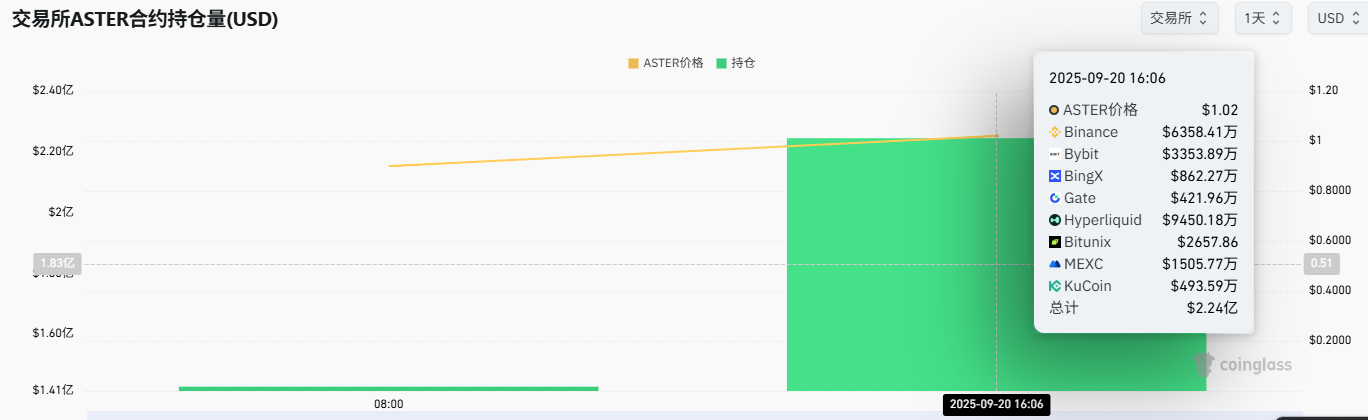Click the coinglass watermark logo
Image resolution: width=1368 pixels, height=420 pixels.
point(1242,365)
